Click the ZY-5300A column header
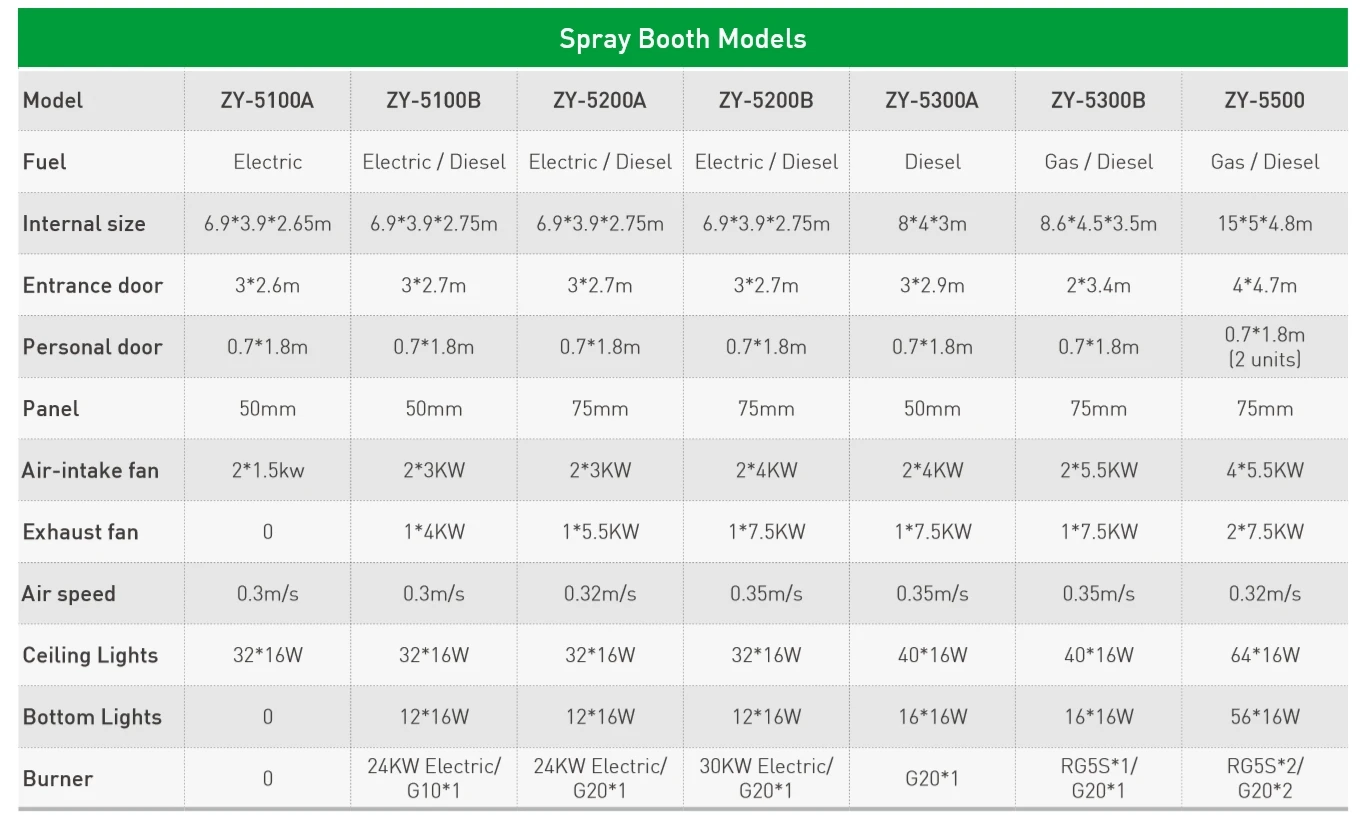This screenshot has width=1360, height=815. pyautogui.click(x=932, y=100)
